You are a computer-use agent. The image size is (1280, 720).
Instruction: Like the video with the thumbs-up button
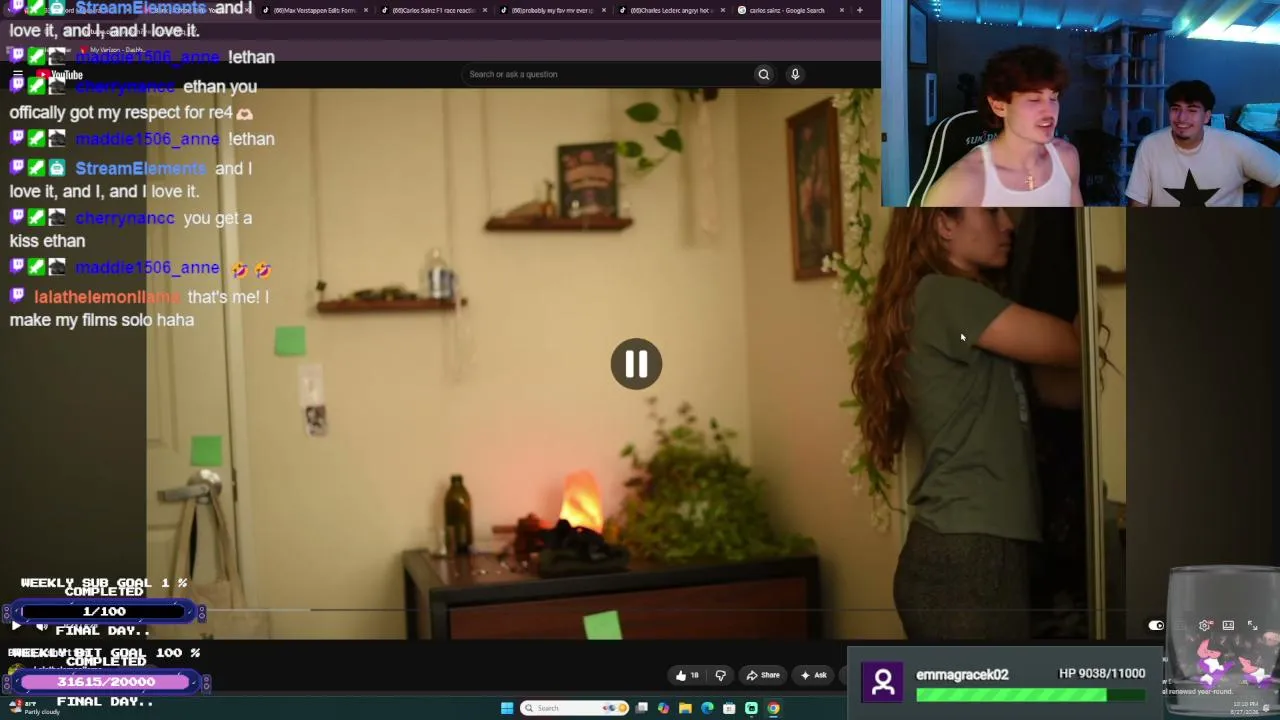[x=687, y=675]
